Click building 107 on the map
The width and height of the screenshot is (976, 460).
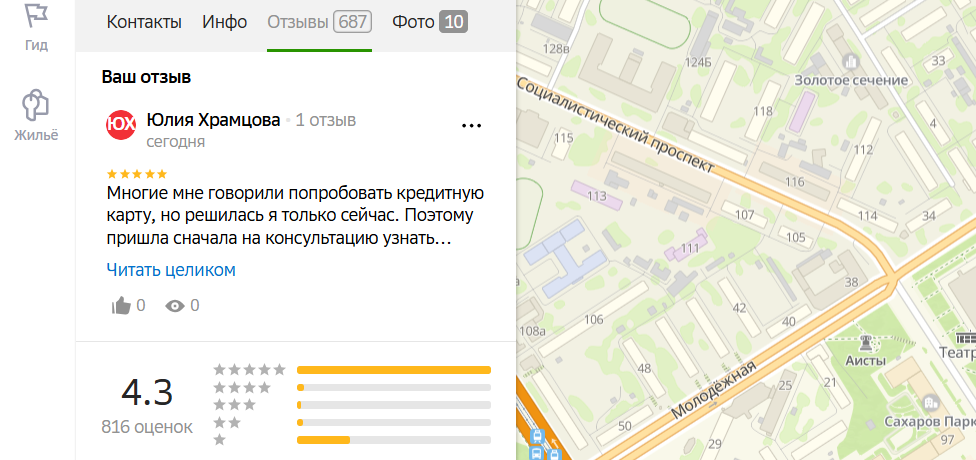point(744,215)
